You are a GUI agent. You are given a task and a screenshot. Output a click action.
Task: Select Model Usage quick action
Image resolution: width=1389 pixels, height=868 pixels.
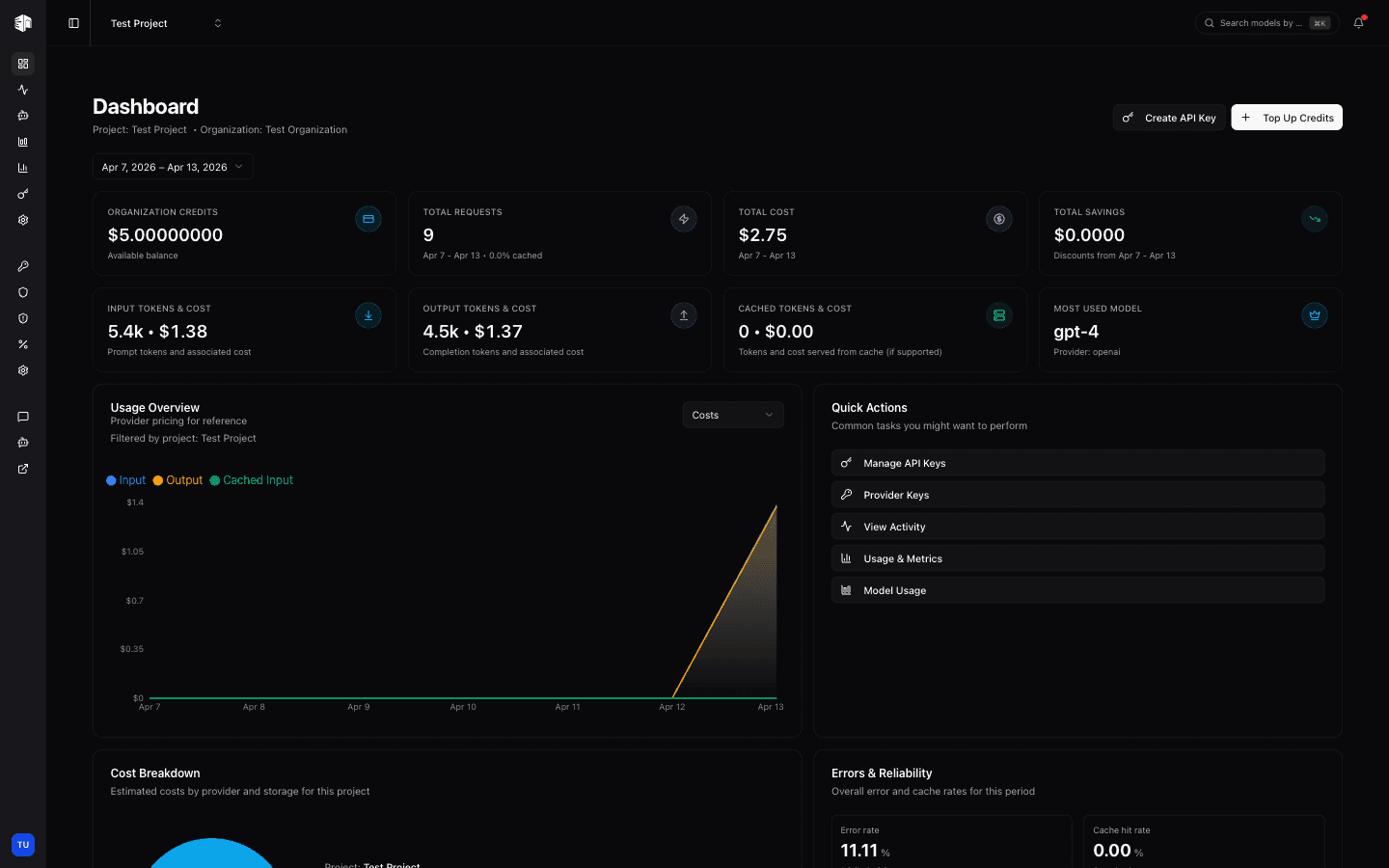pos(1077,590)
